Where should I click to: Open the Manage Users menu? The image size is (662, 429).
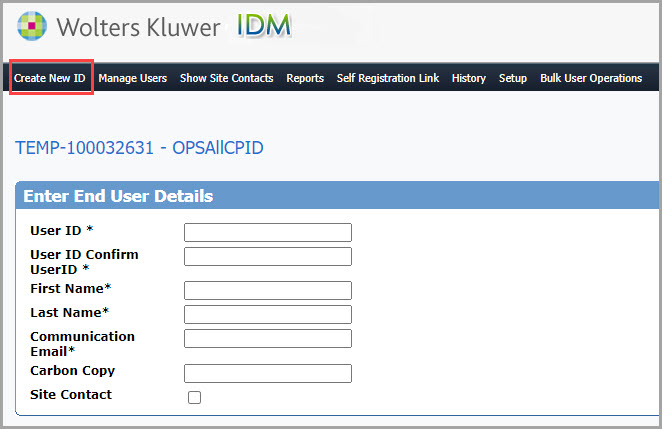(x=133, y=78)
